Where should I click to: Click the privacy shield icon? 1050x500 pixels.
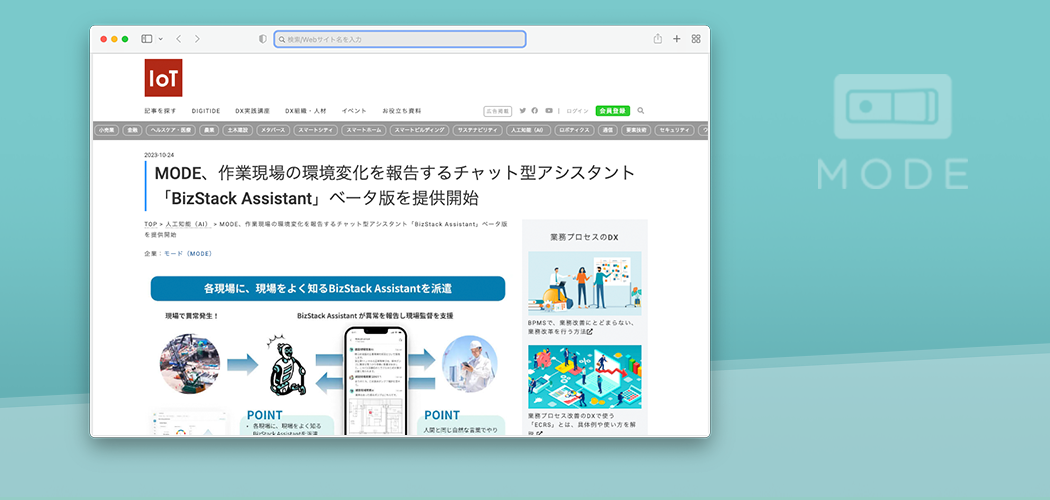point(263,39)
